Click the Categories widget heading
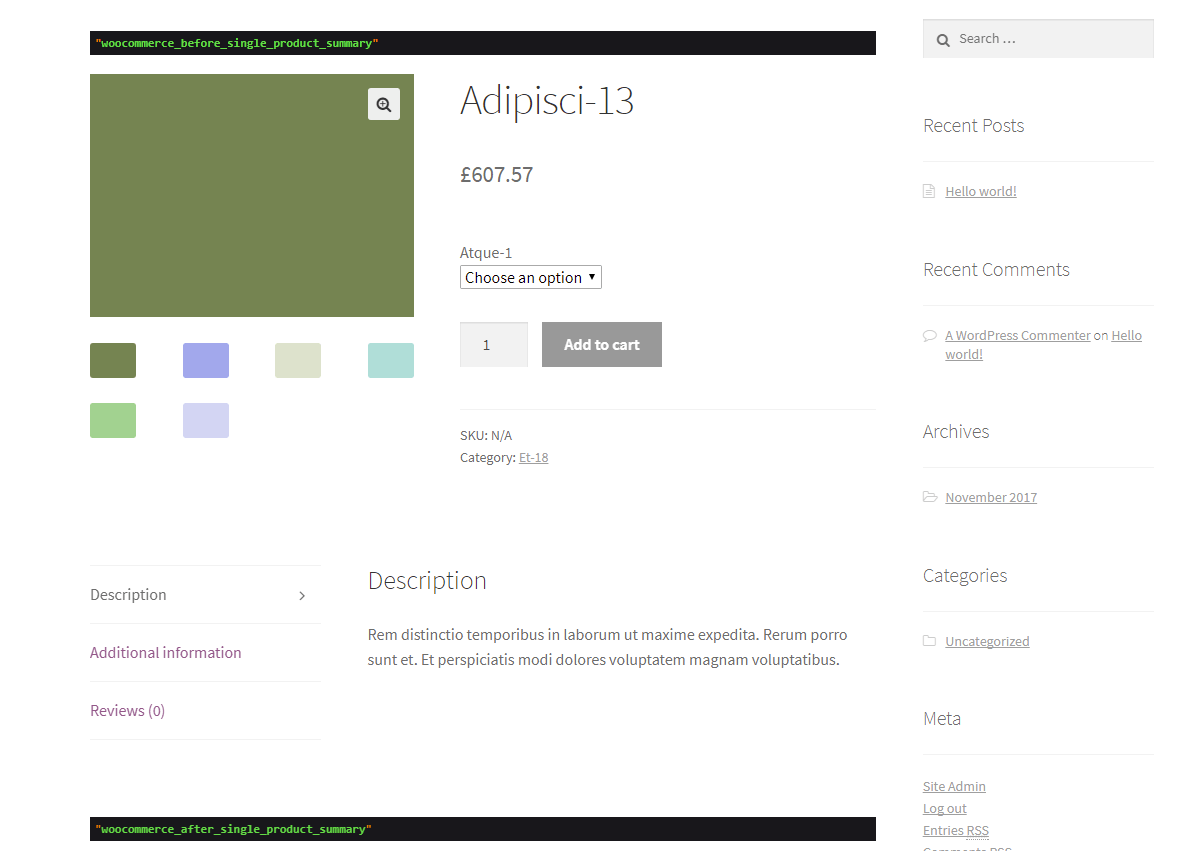The image size is (1182, 851). tap(965, 576)
